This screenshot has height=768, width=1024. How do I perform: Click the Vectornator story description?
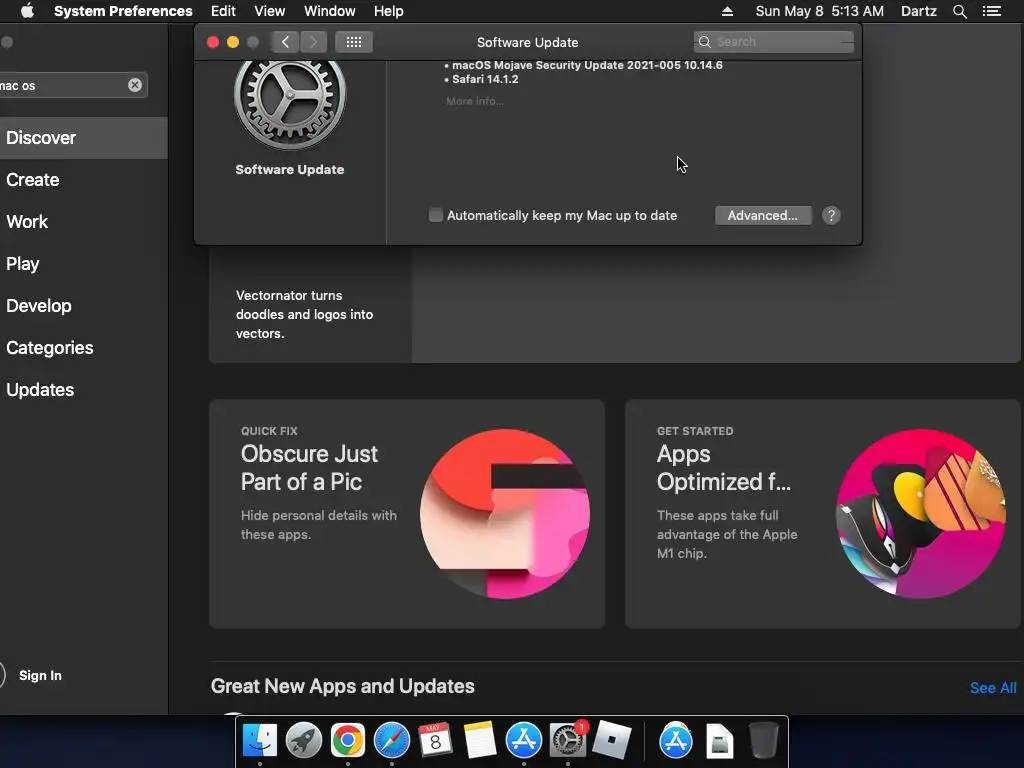pos(304,314)
